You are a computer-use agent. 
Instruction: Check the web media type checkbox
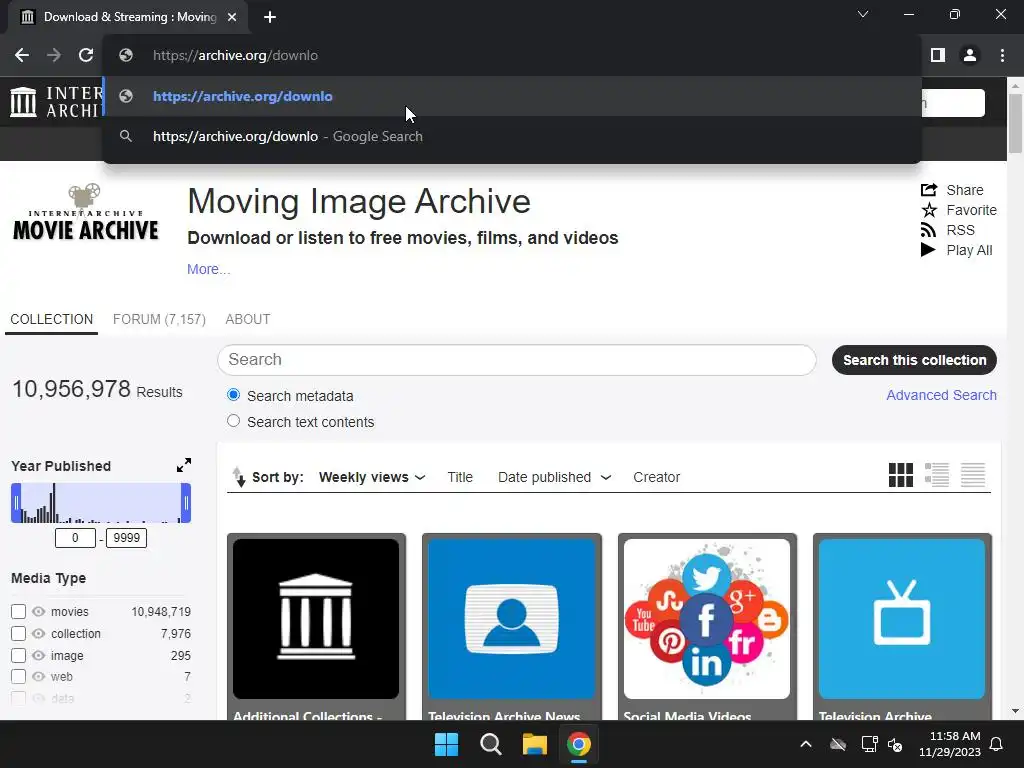click(x=18, y=677)
